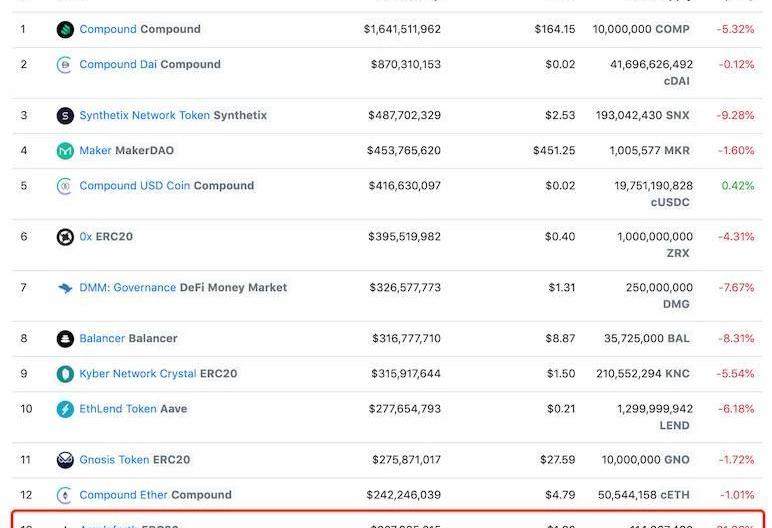Select the market cap $315,917,644

click(406, 373)
